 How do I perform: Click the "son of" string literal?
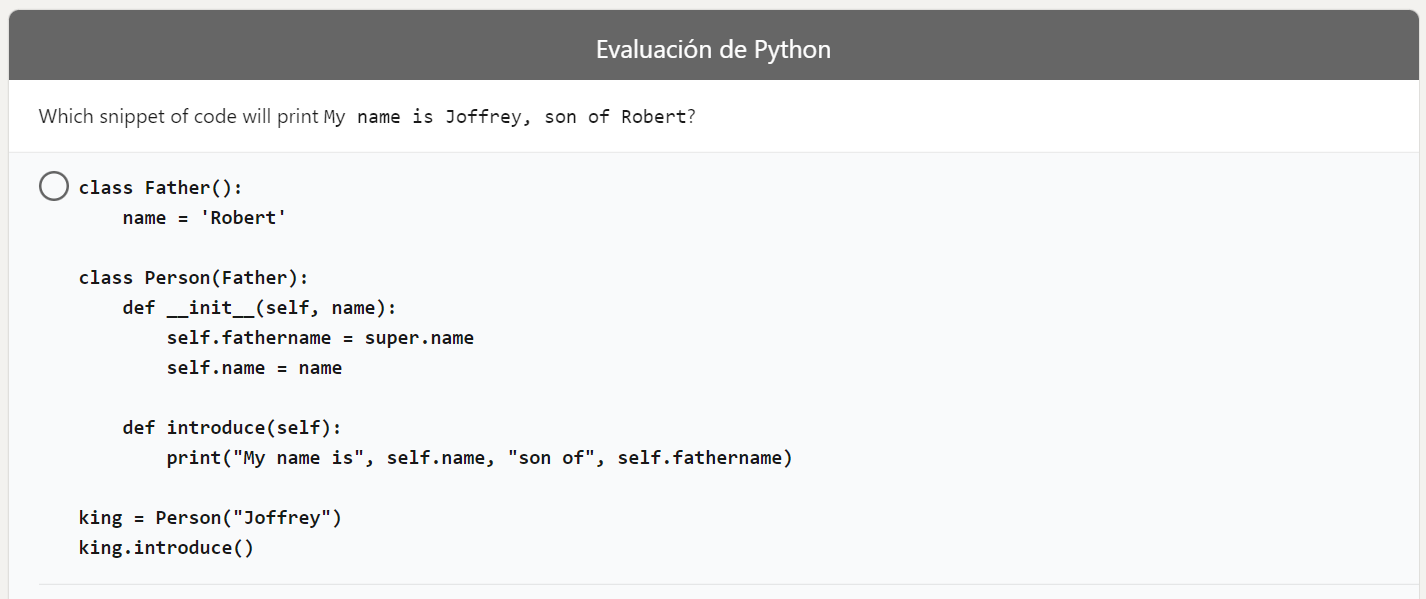click(549, 458)
